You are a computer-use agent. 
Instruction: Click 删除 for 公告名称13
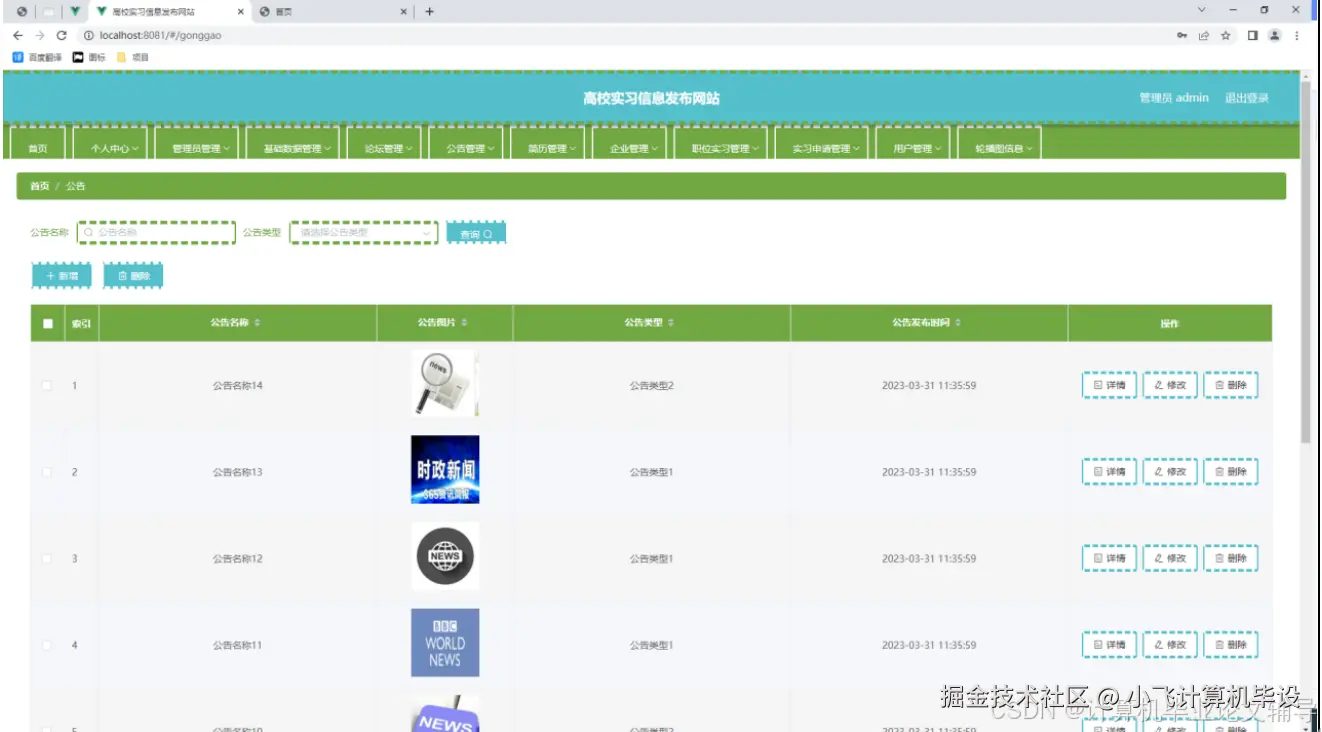click(x=1231, y=472)
